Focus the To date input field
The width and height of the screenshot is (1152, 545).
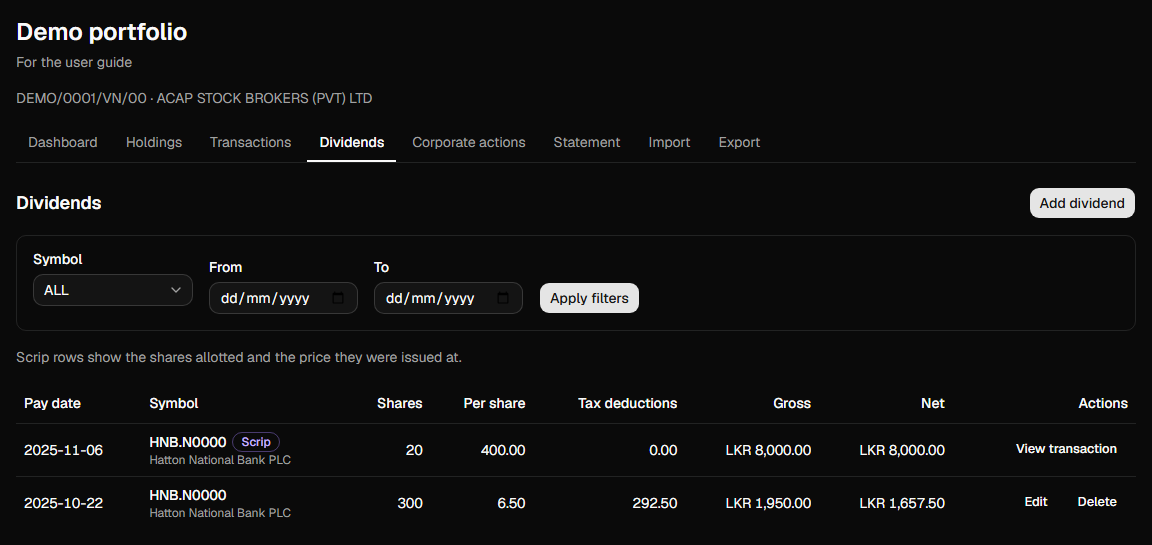[448, 298]
